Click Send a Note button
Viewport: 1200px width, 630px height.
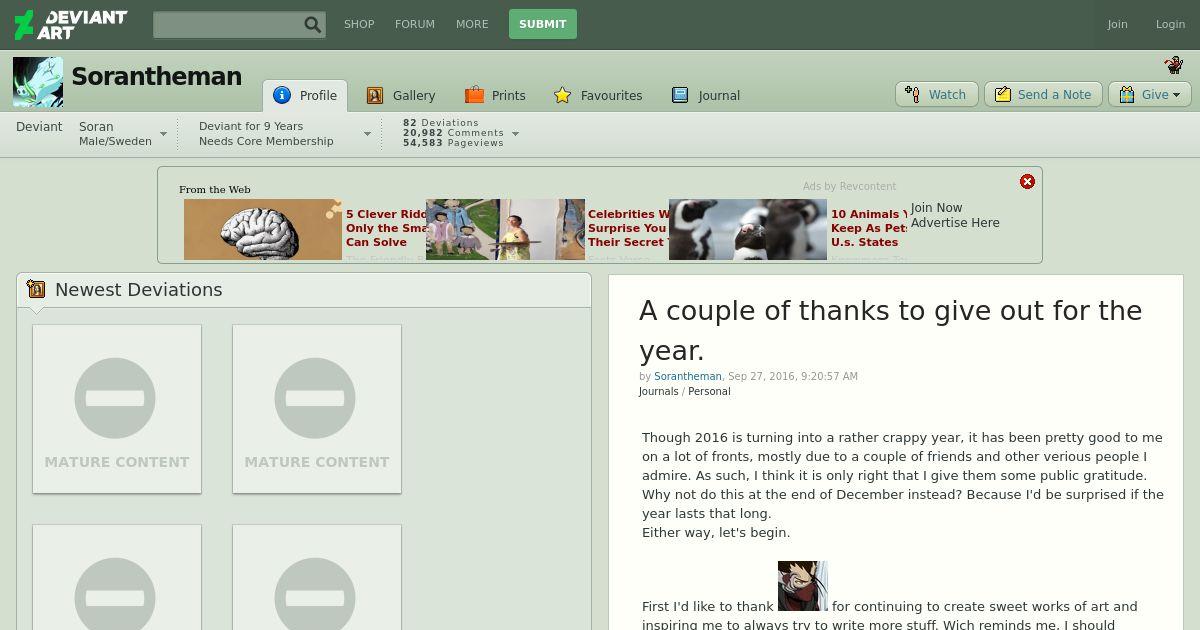[x=1043, y=94]
